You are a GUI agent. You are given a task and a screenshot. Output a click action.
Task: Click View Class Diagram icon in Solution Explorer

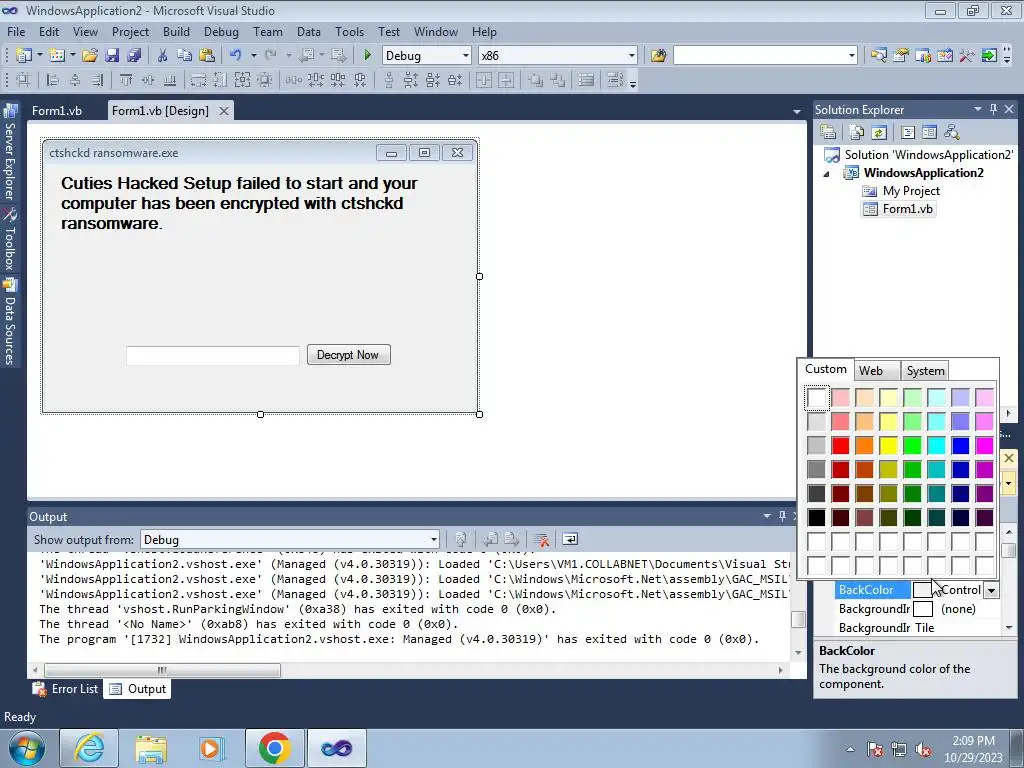(952, 133)
